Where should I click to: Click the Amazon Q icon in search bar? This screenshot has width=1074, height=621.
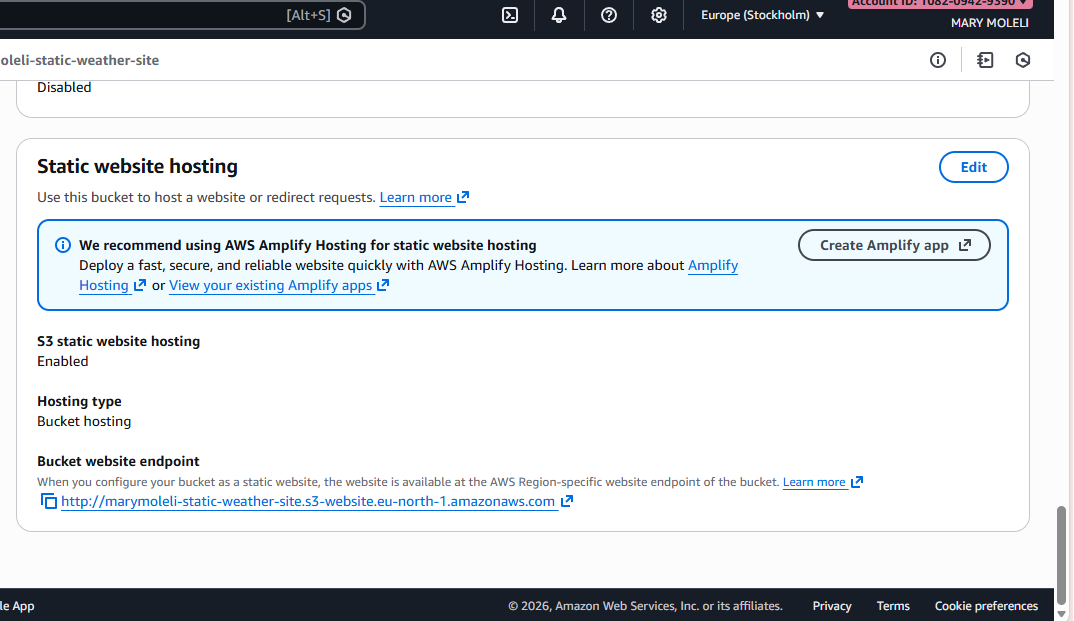(344, 15)
